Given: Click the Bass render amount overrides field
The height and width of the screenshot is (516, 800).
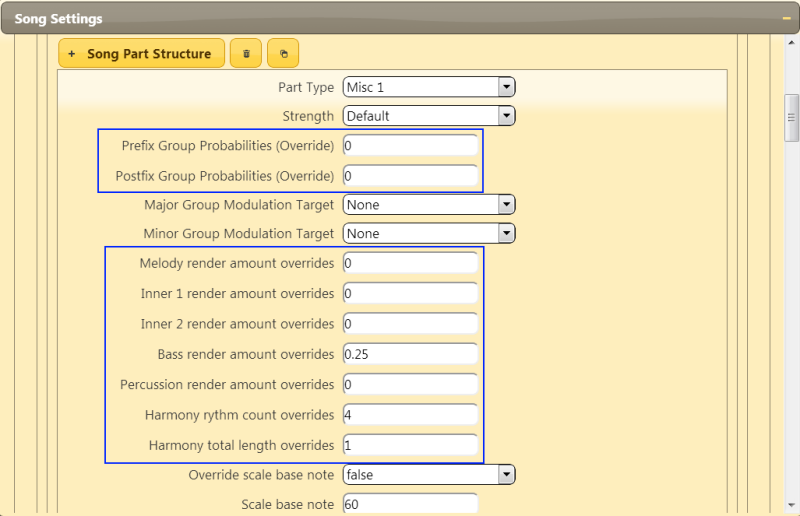Looking at the screenshot, I should point(411,354).
